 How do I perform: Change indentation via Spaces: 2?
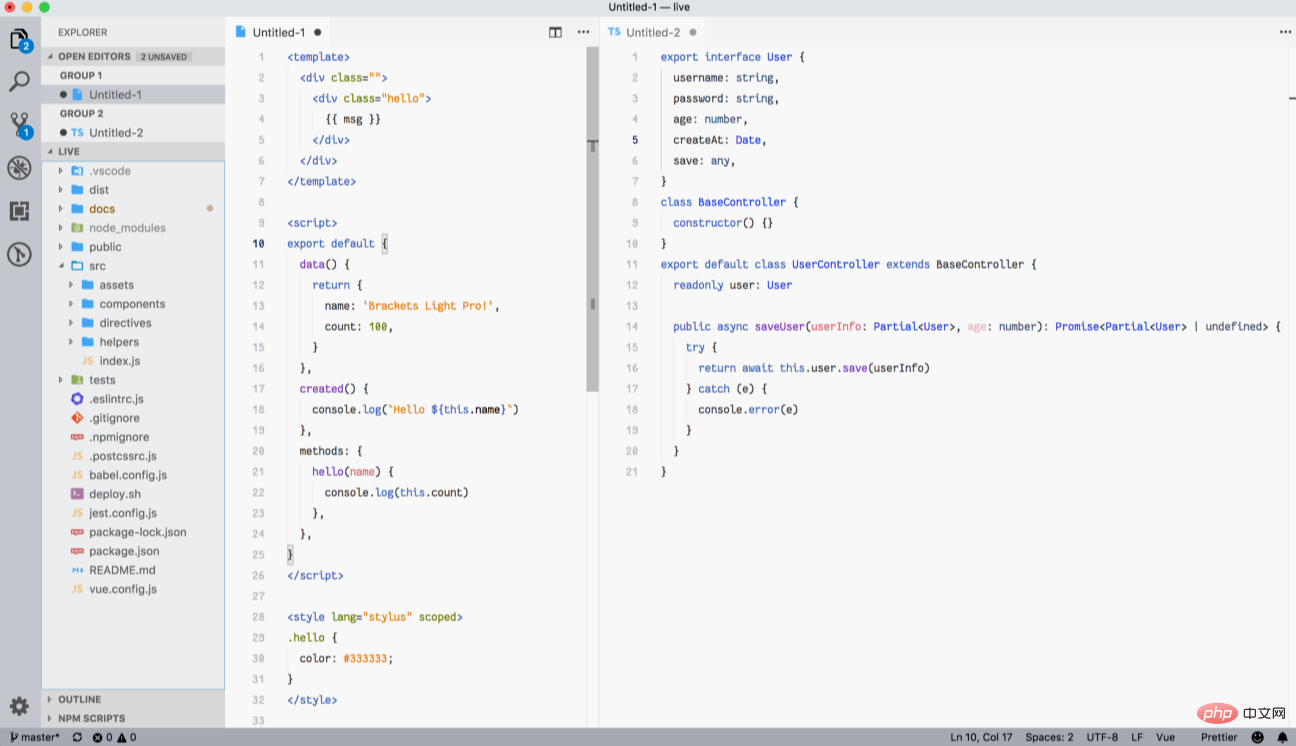click(1049, 737)
